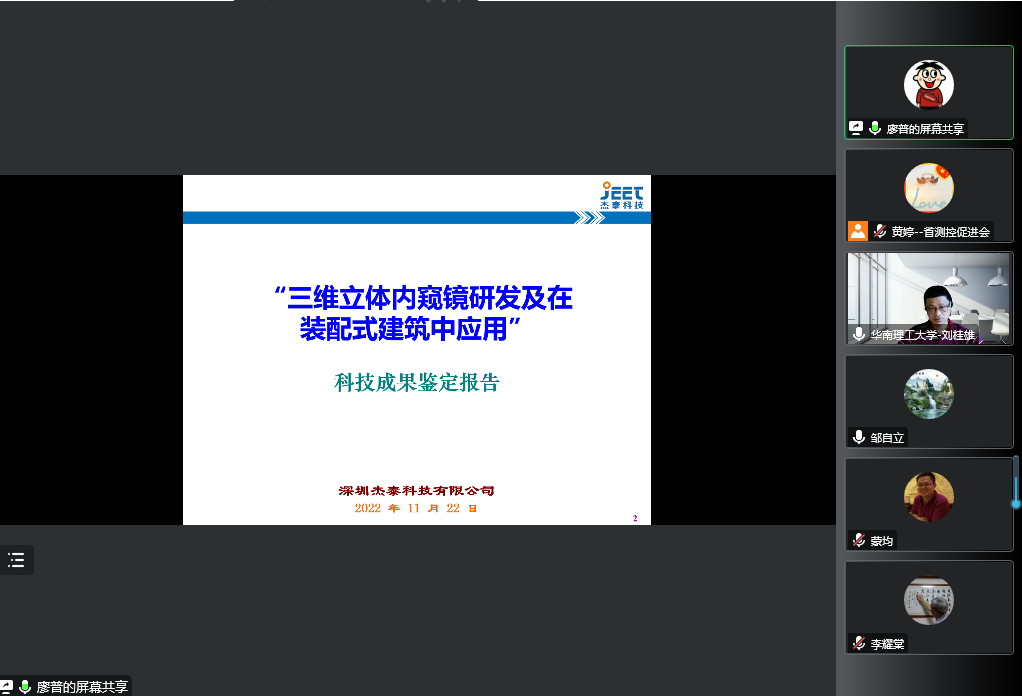
Task: Toggle 廖普's microphone in the bottom-left bar
Action: pos(23,687)
